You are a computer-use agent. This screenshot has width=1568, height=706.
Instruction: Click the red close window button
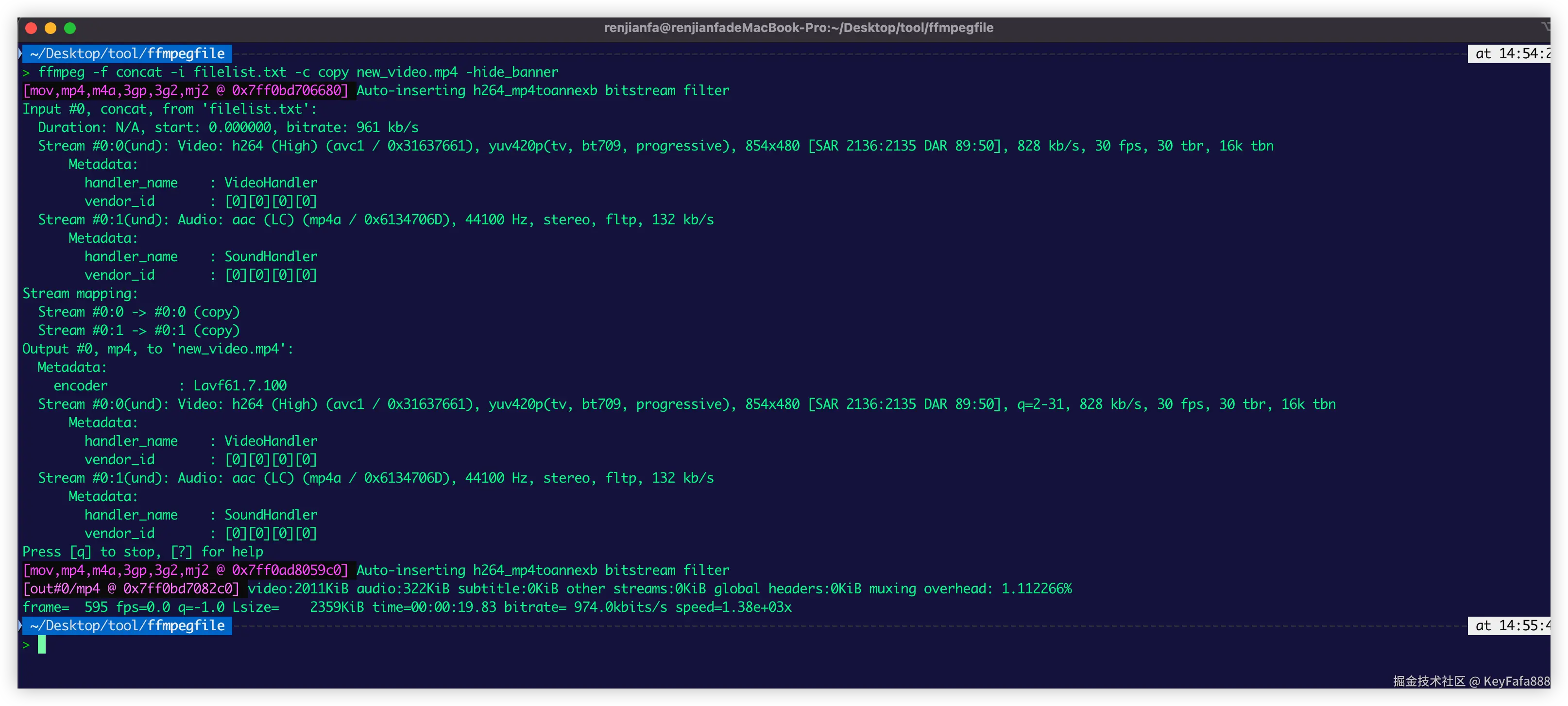click(x=32, y=28)
